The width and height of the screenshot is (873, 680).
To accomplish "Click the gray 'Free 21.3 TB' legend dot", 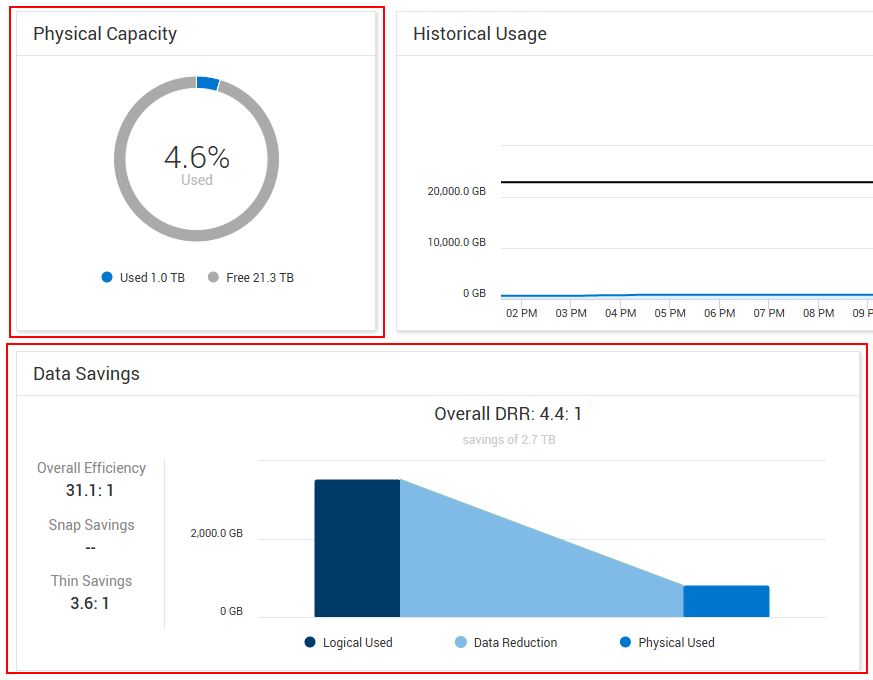I will click(213, 277).
